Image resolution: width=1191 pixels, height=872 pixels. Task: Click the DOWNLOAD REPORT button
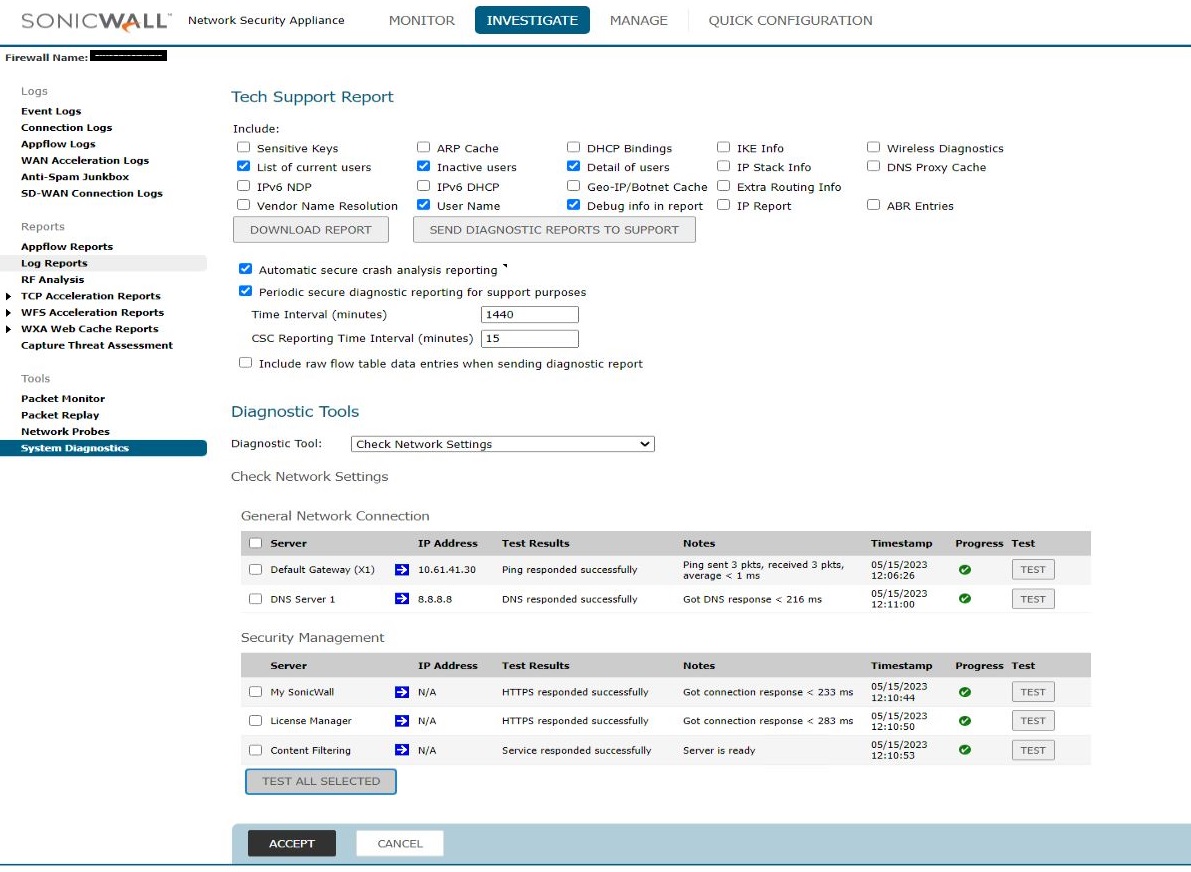[x=310, y=230]
